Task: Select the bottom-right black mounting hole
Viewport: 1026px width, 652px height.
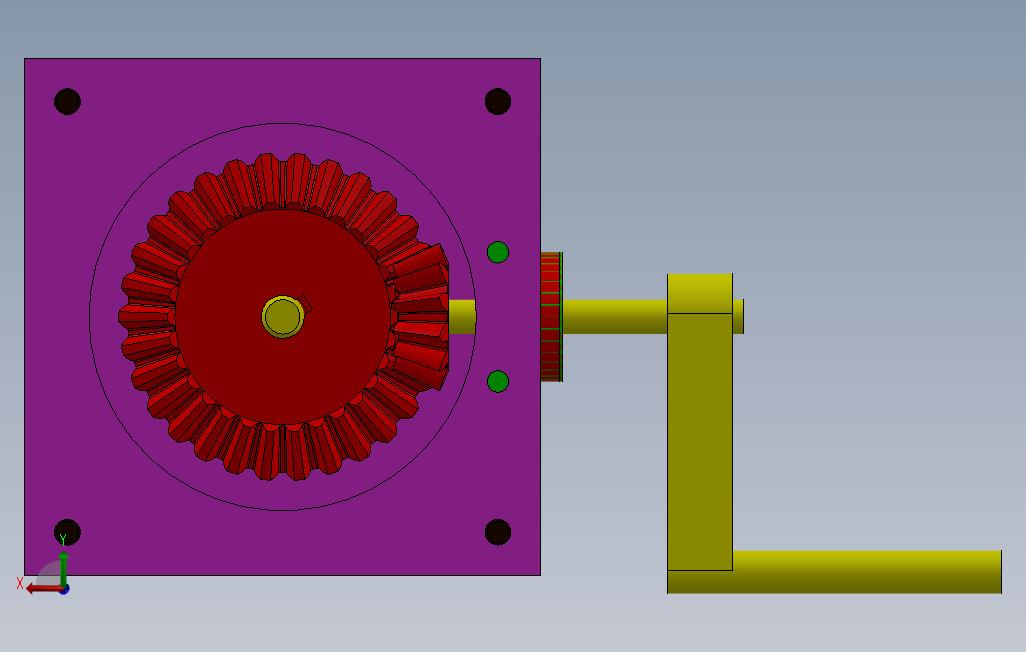Action: point(498,532)
